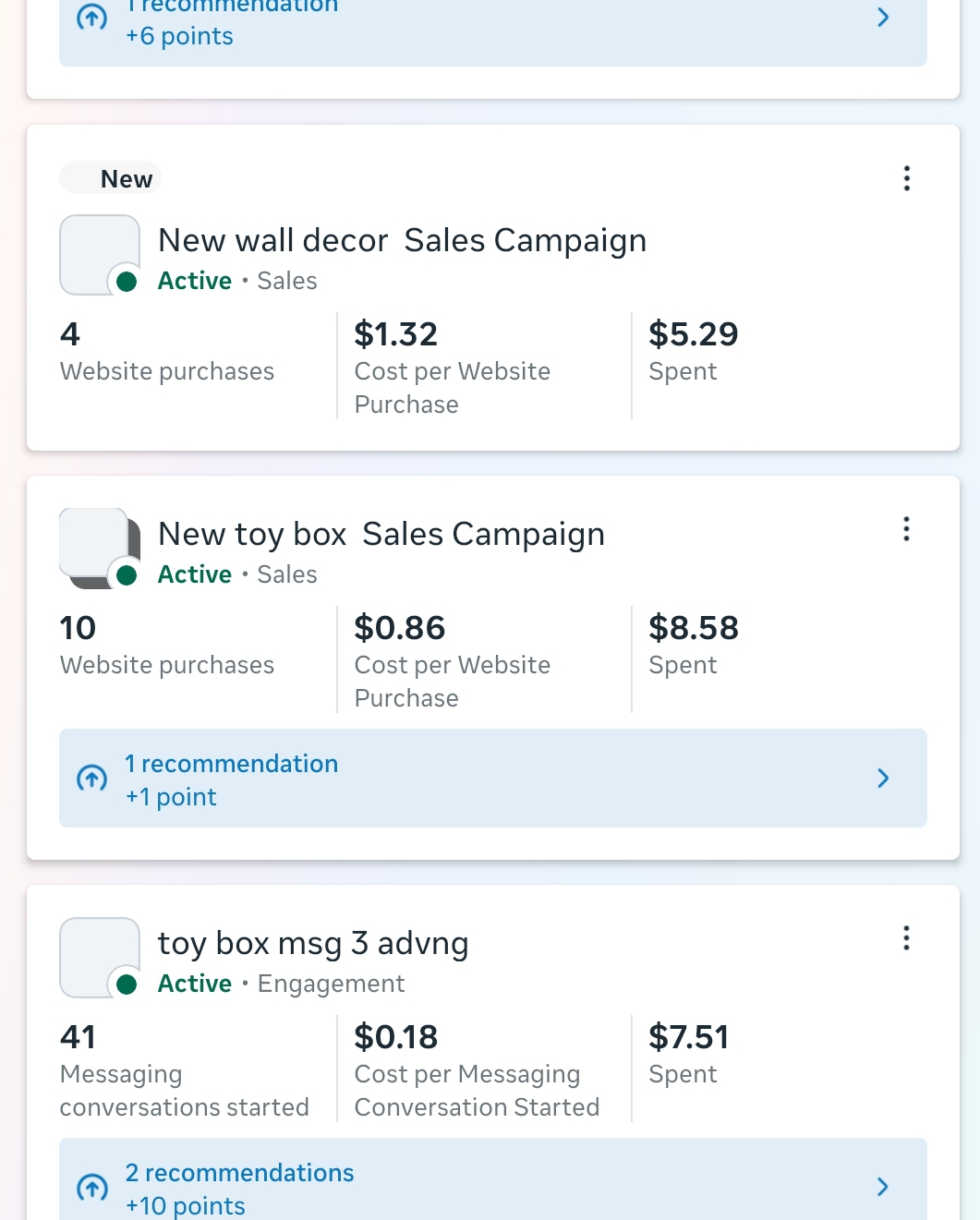Select the toy box msg 3 advng thumbnail

point(99,957)
